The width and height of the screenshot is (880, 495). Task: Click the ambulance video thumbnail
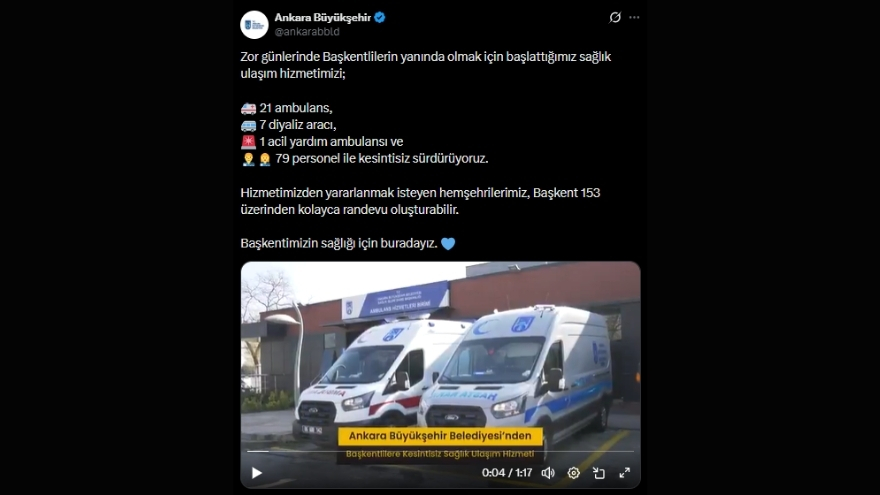point(441,374)
